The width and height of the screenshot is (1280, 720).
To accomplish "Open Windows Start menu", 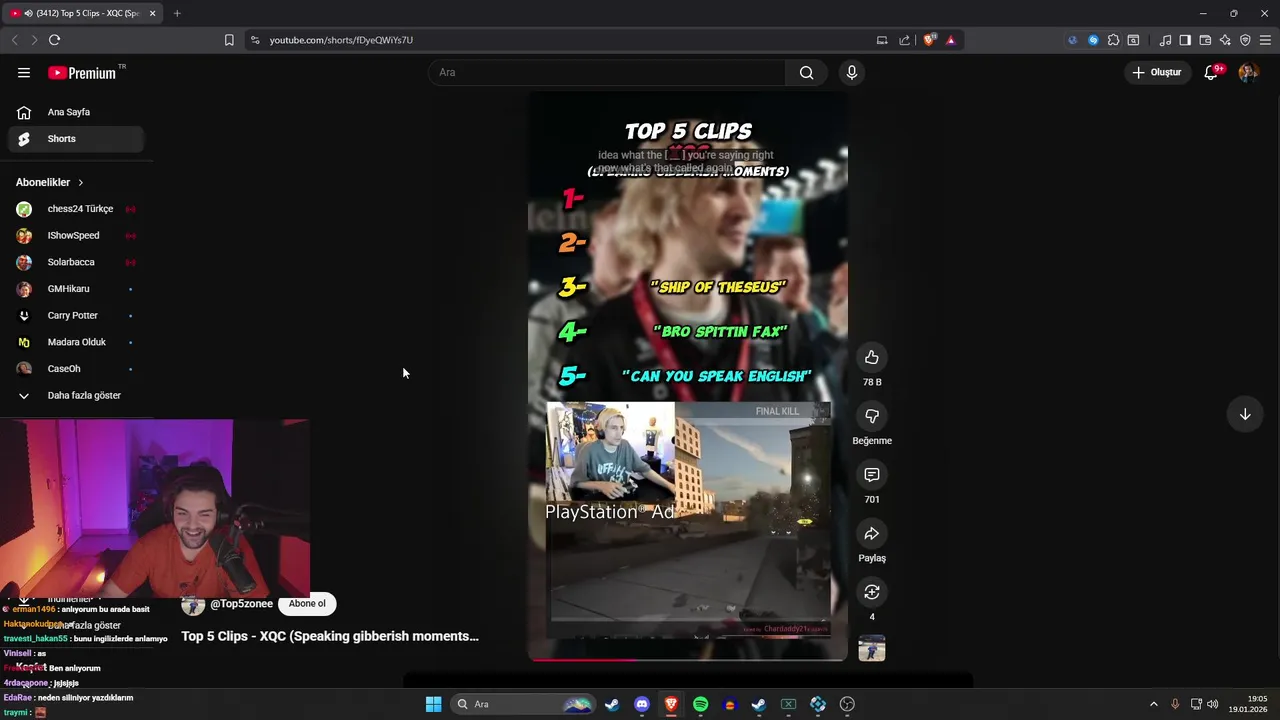I will click(x=433, y=704).
